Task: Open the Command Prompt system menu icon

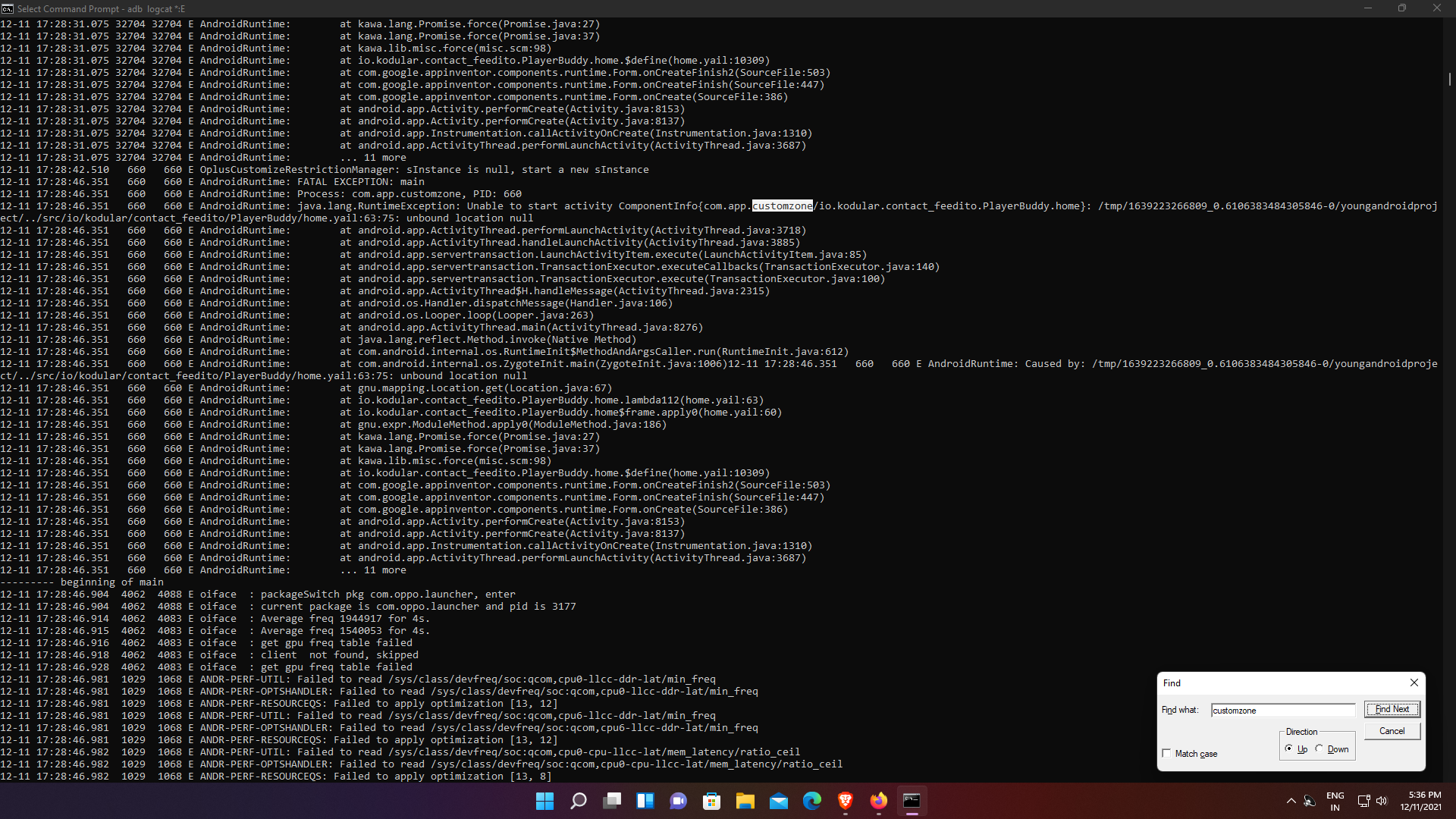Action: coord(8,8)
